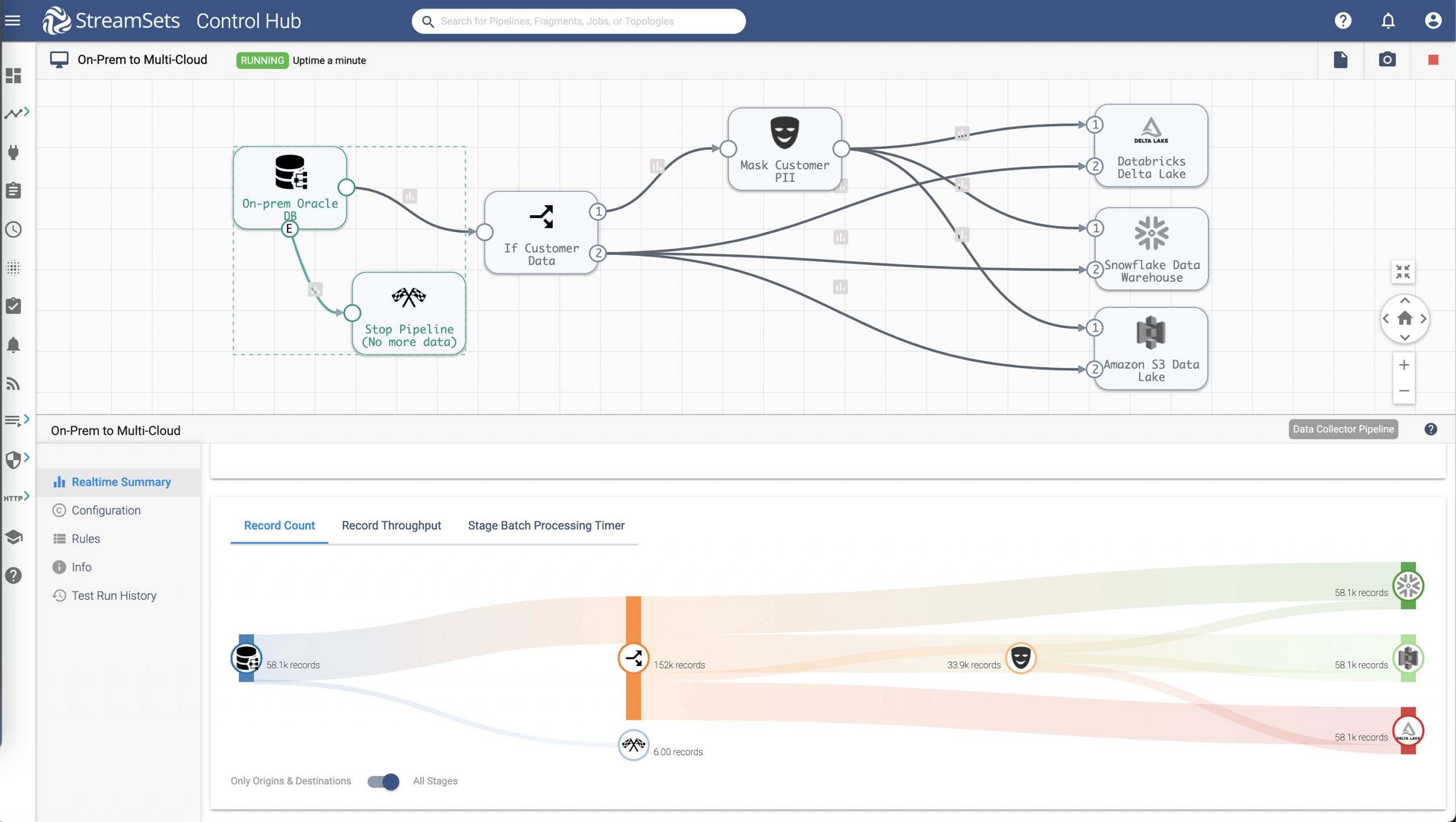Click the Amazon S3 node in Sankey chart
Image resolution: width=1456 pixels, height=822 pixels.
[x=1408, y=658]
